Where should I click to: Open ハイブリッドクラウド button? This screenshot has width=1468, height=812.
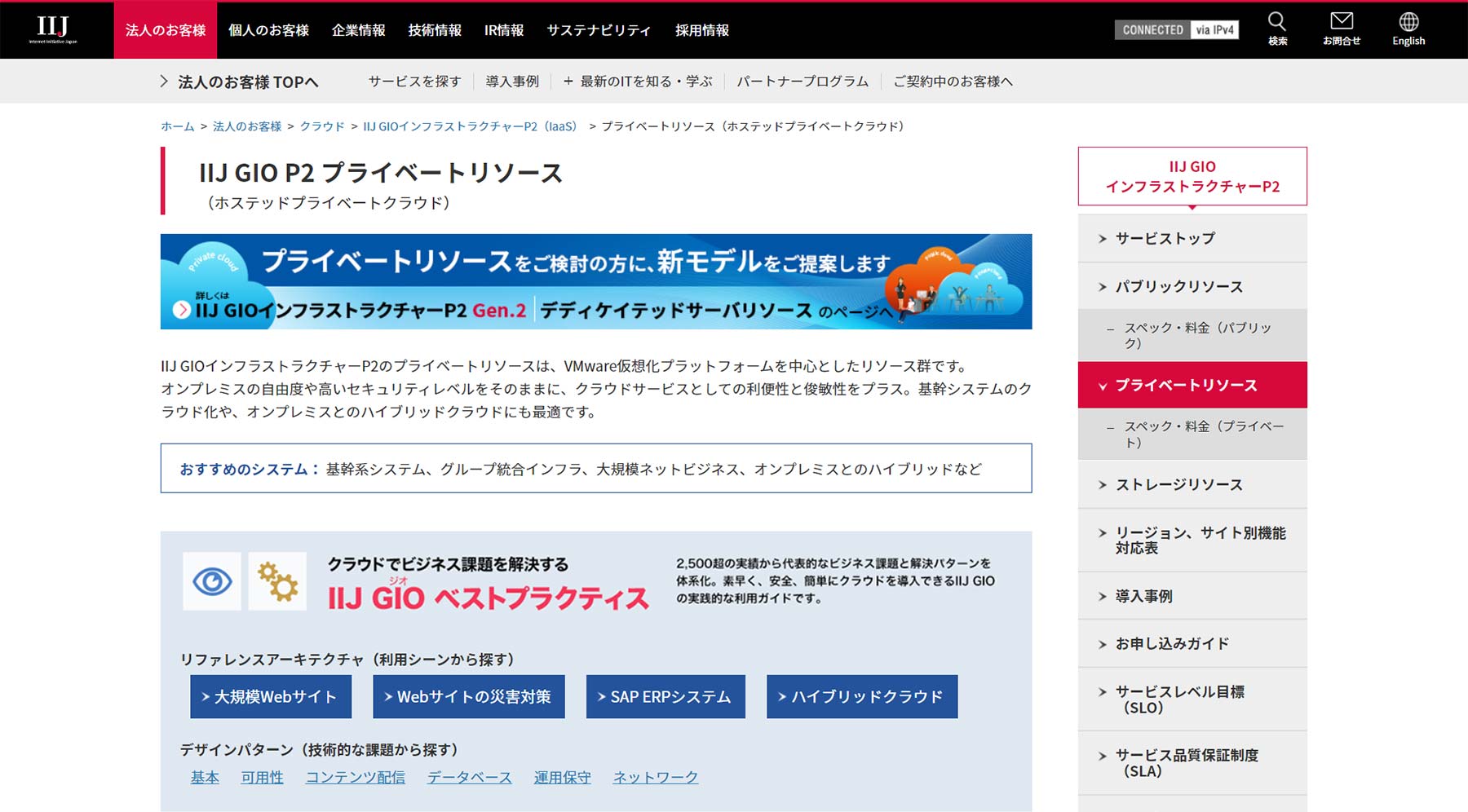pos(862,696)
